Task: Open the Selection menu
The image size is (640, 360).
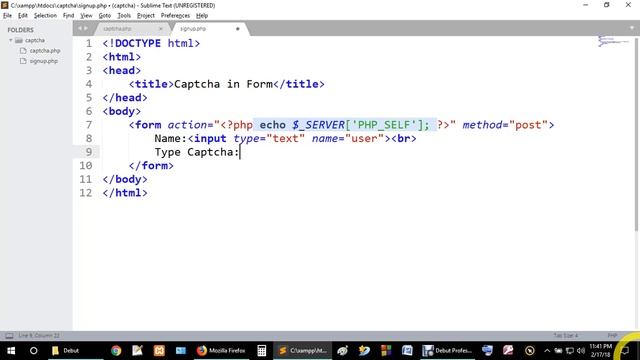Action: [45, 16]
